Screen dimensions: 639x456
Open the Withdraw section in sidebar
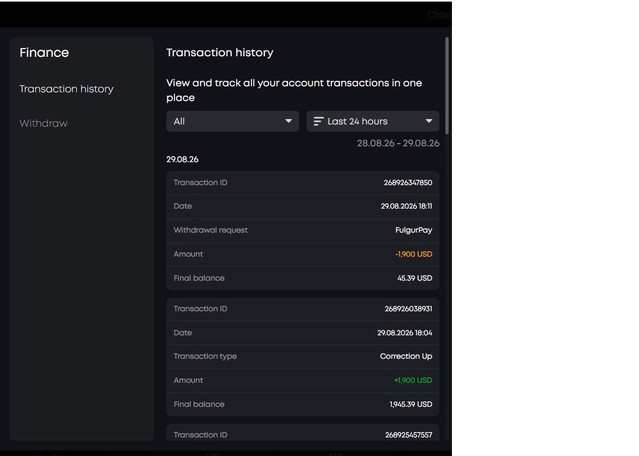click(x=44, y=123)
